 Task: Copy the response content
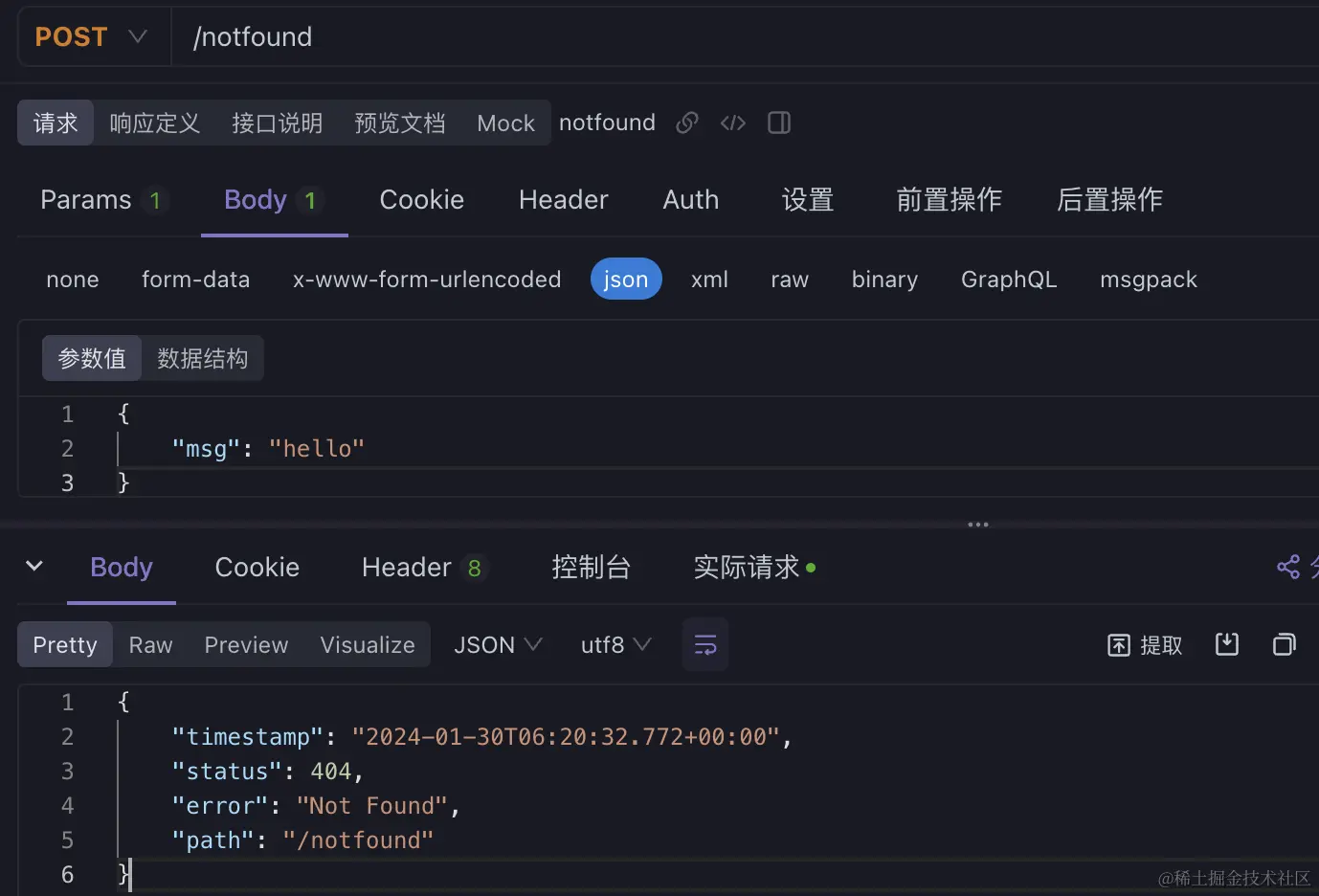(x=1285, y=644)
